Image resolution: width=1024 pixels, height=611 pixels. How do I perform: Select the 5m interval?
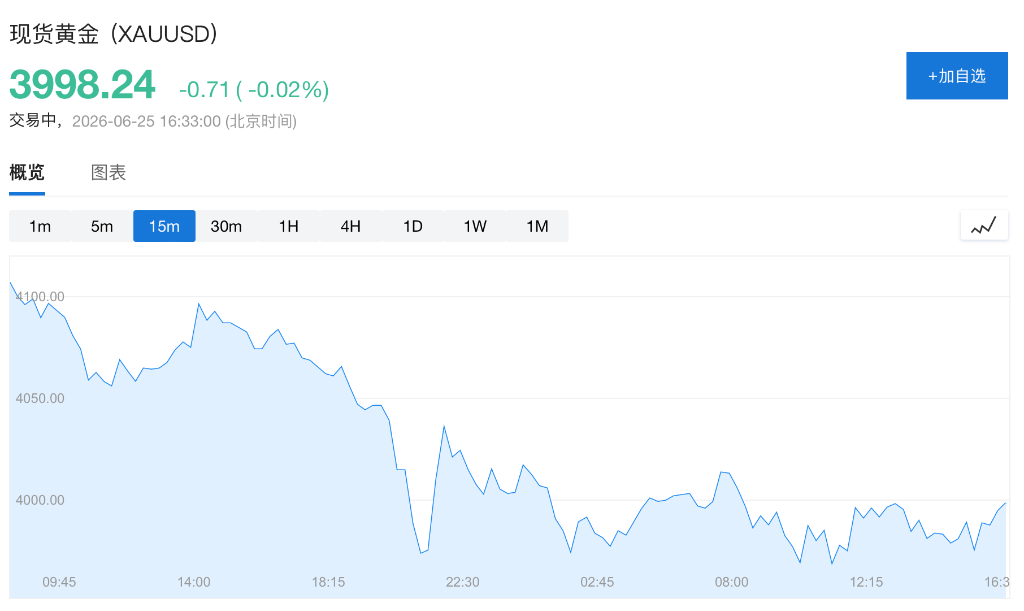(x=102, y=227)
